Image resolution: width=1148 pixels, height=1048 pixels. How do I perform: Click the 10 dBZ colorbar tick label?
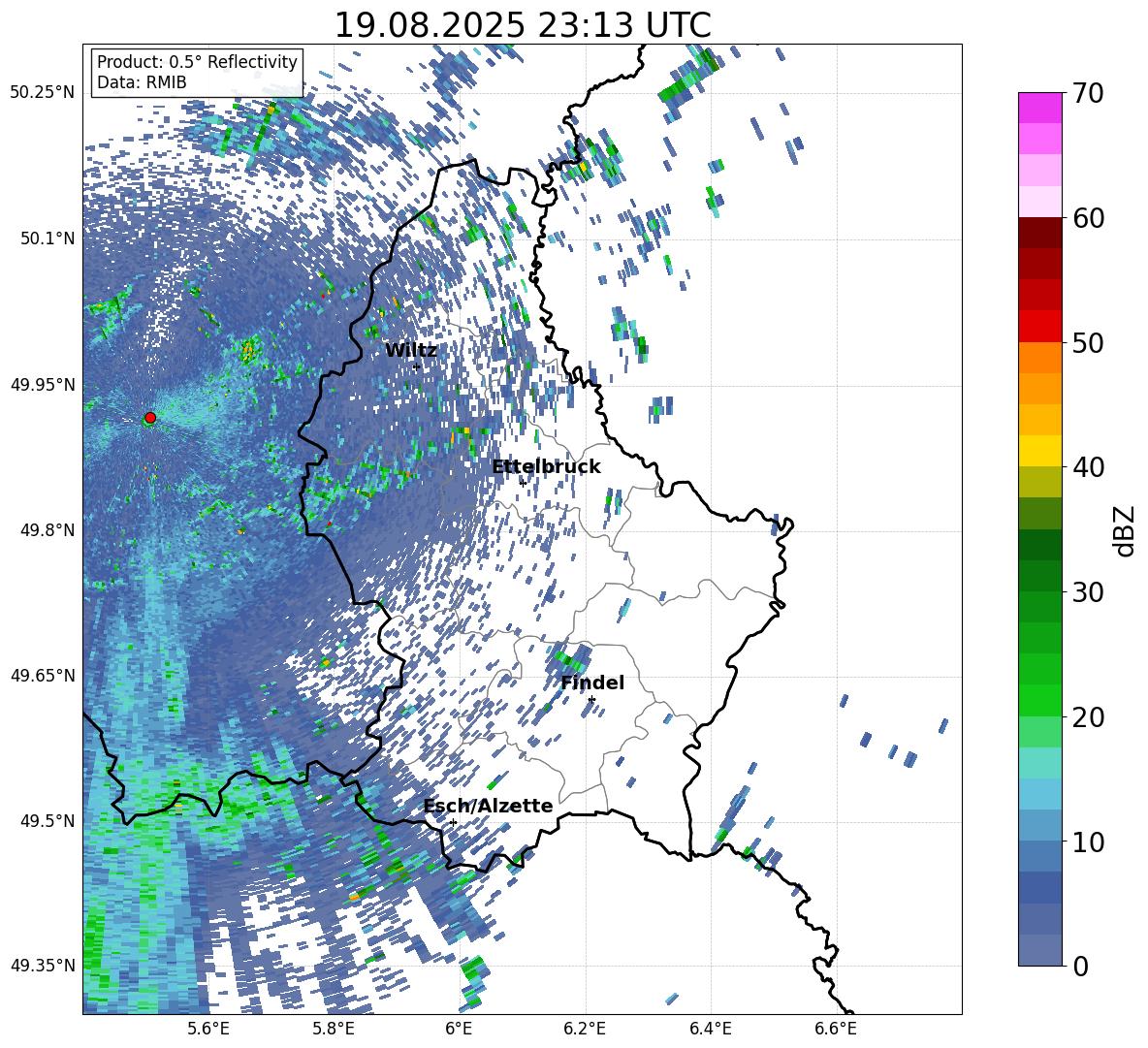point(1088,842)
